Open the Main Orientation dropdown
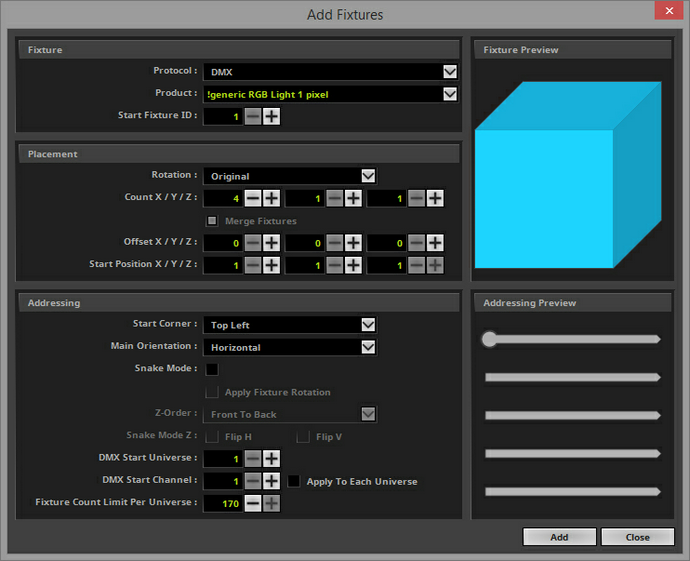This screenshot has width=690, height=561. coord(290,347)
